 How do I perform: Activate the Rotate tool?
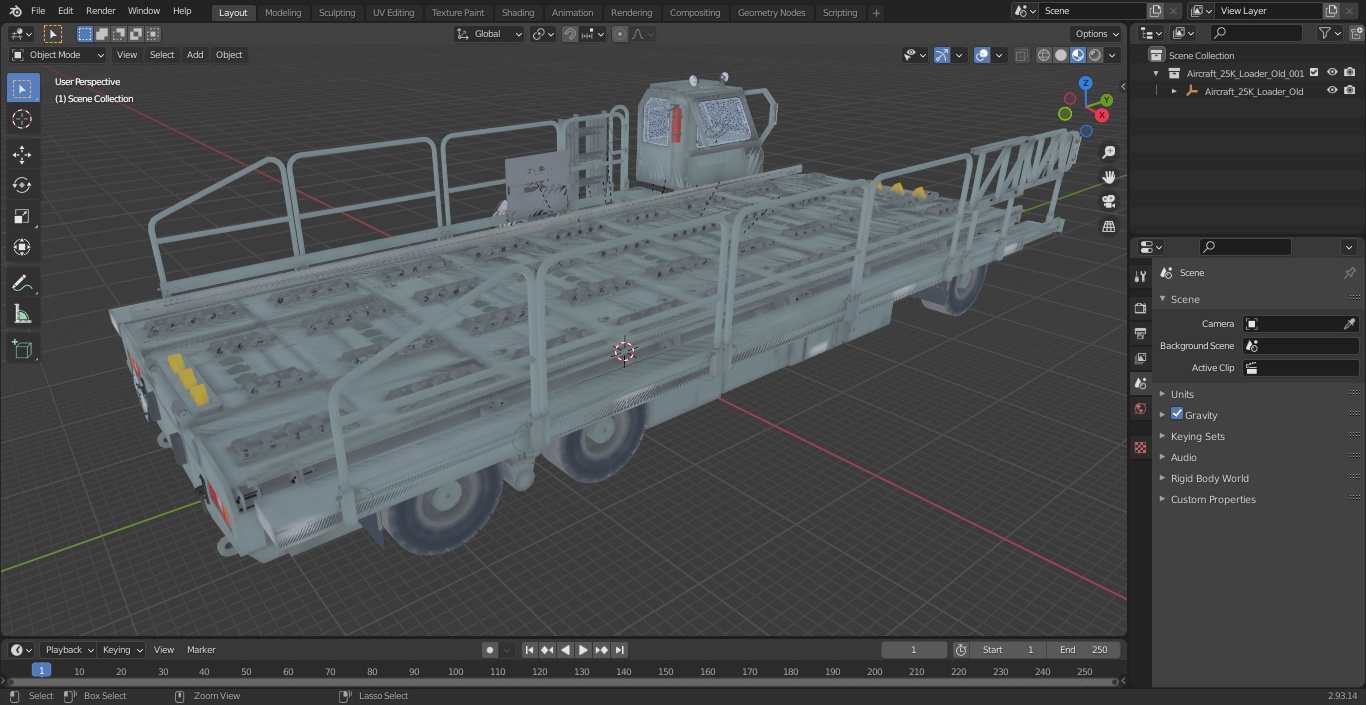click(x=22, y=185)
